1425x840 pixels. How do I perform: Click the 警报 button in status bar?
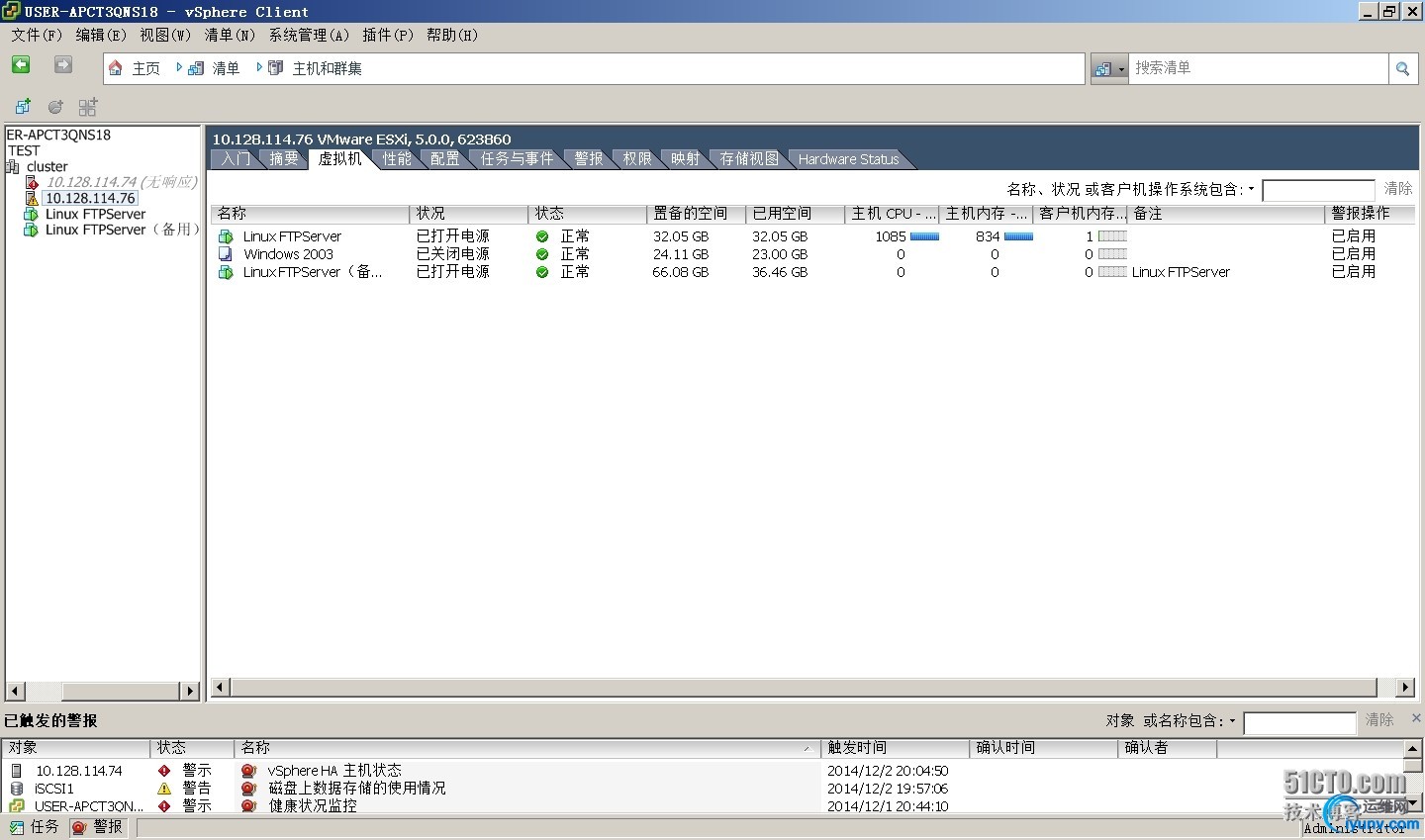tap(98, 827)
